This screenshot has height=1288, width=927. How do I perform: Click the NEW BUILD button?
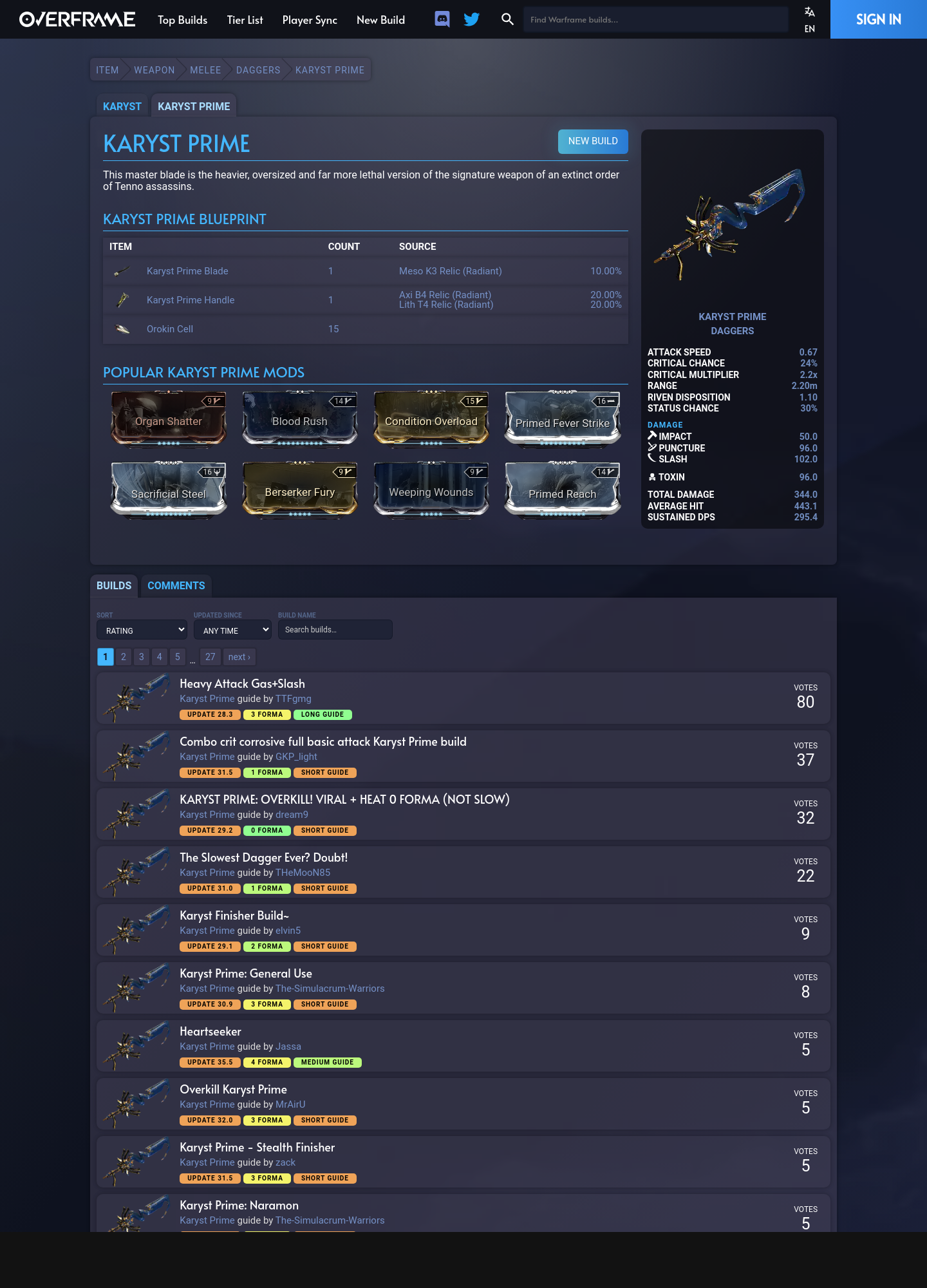(593, 141)
